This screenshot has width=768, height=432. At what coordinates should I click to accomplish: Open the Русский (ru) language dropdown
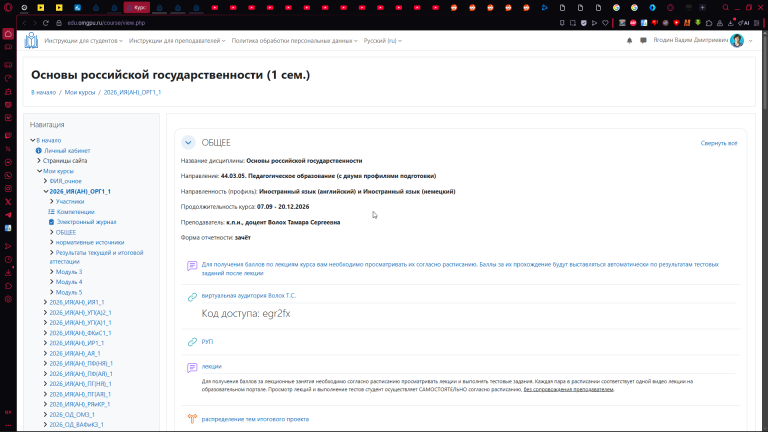pyautogui.click(x=383, y=41)
